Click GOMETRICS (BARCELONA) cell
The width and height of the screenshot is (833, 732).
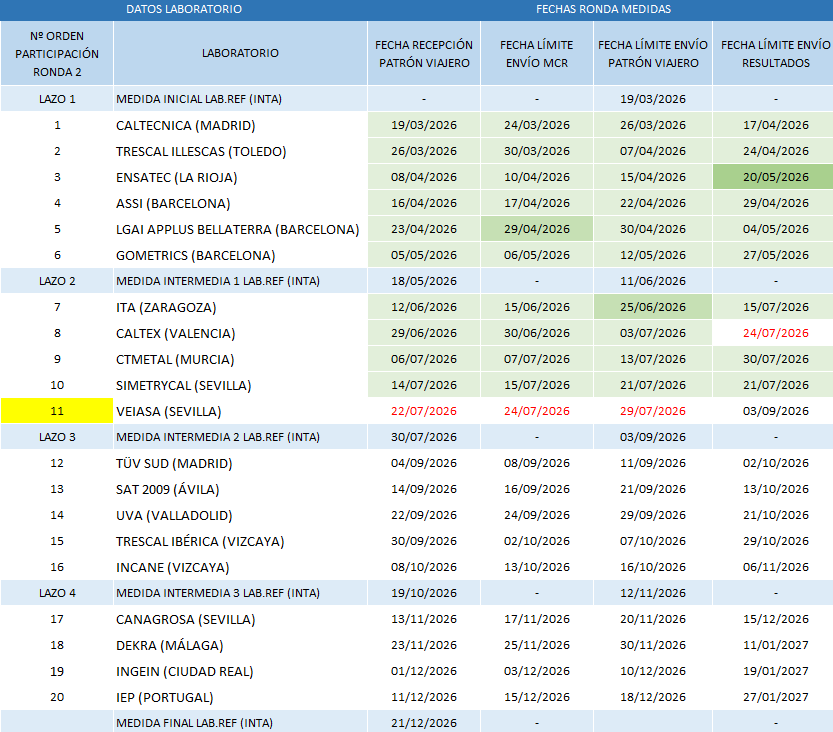[240, 256]
